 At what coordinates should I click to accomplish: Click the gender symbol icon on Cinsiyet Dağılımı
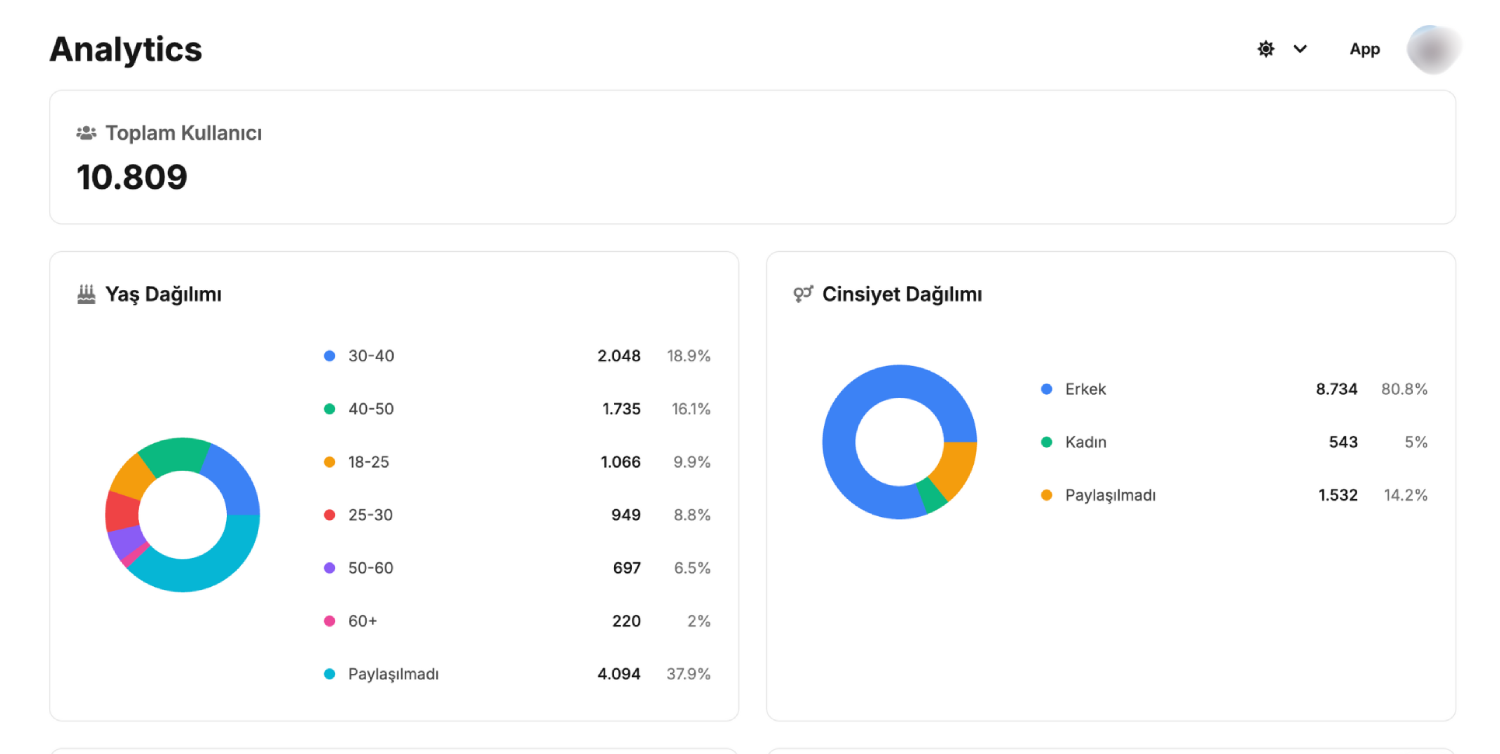pyautogui.click(x=802, y=293)
